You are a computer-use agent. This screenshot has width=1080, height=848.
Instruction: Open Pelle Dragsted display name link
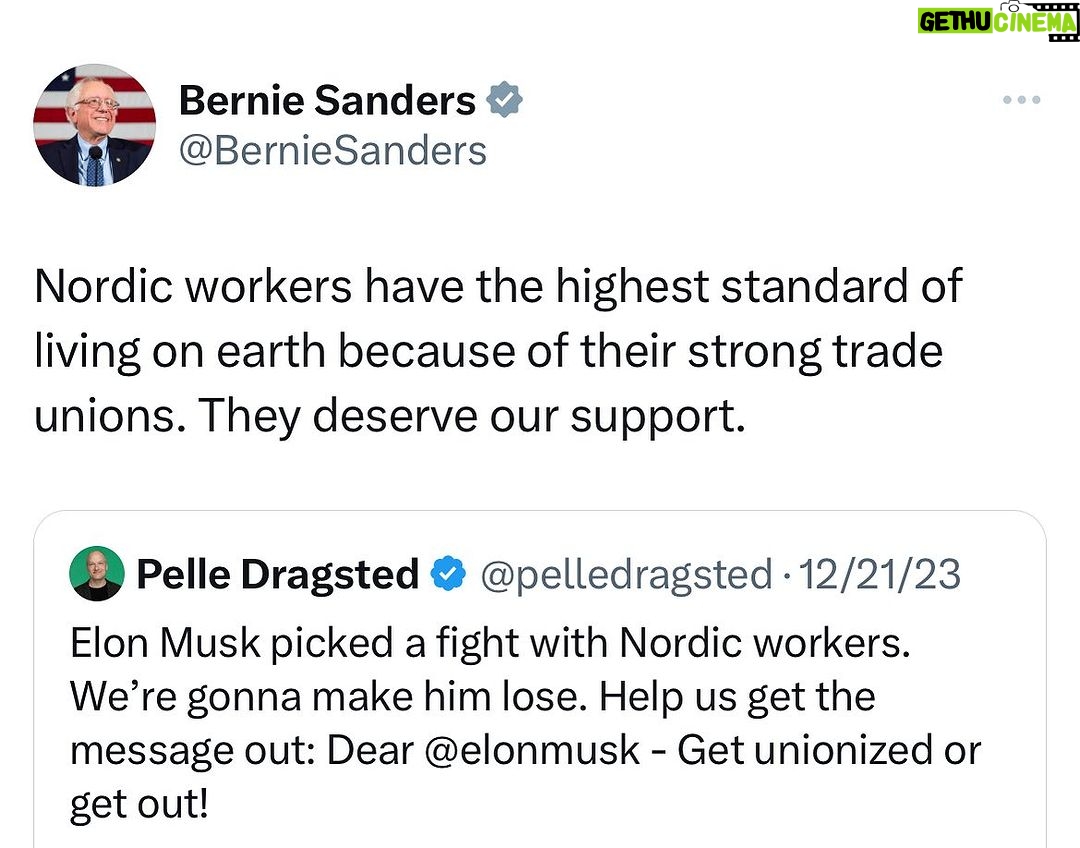pyautogui.click(x=278, y=575)
